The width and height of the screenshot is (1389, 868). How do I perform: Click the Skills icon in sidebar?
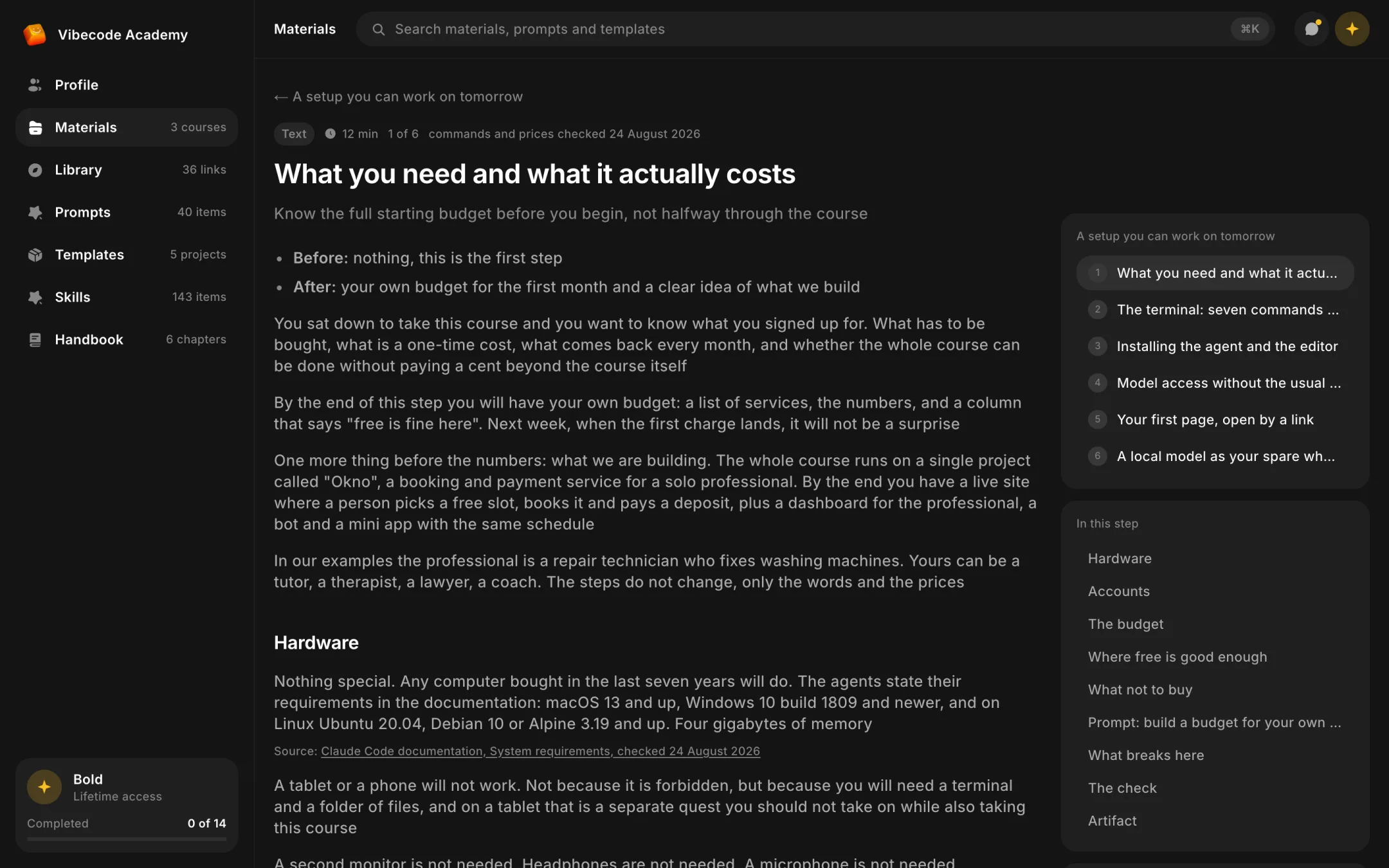(x=35, y=297)
